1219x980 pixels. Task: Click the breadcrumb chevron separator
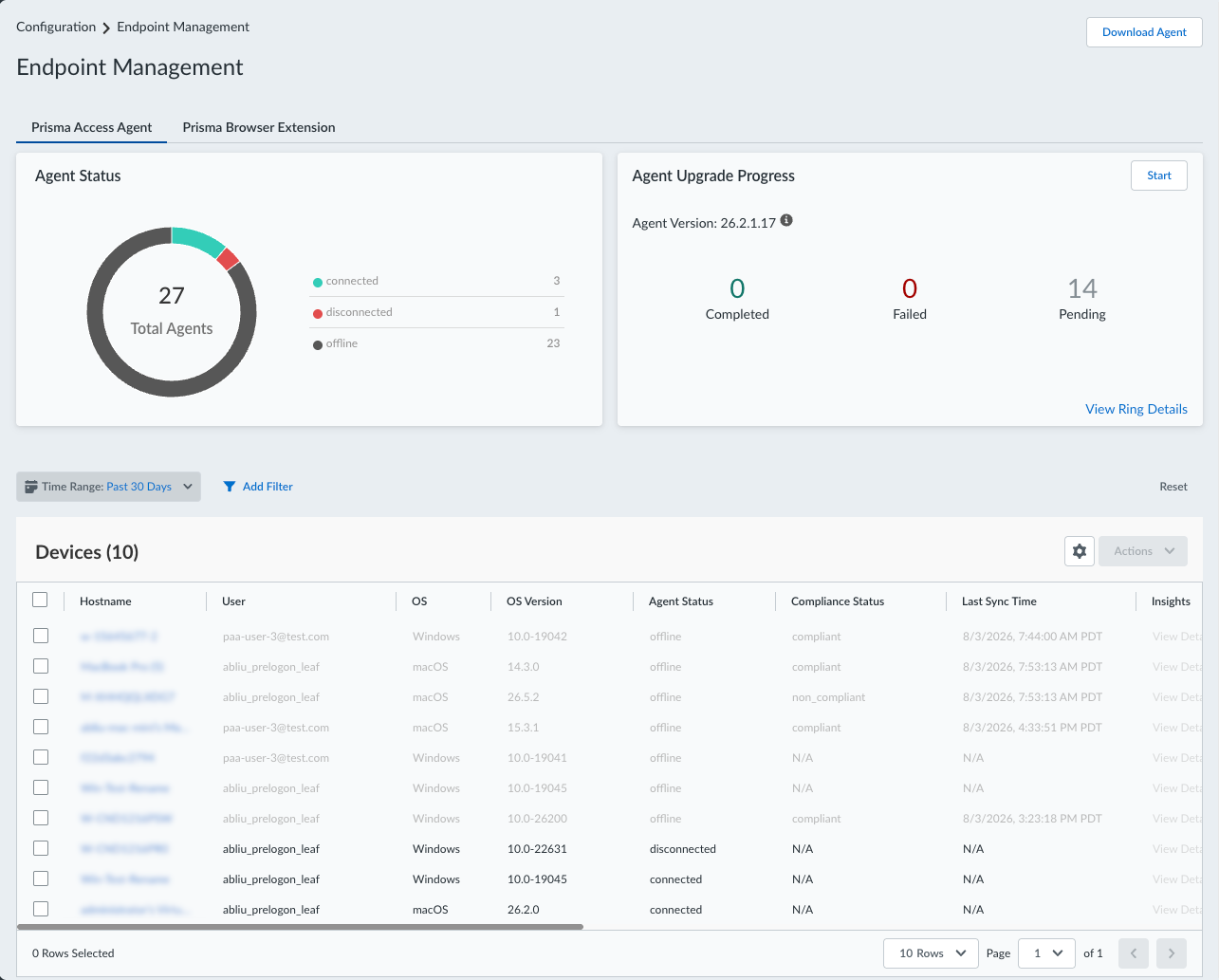(x=106, y=28)
